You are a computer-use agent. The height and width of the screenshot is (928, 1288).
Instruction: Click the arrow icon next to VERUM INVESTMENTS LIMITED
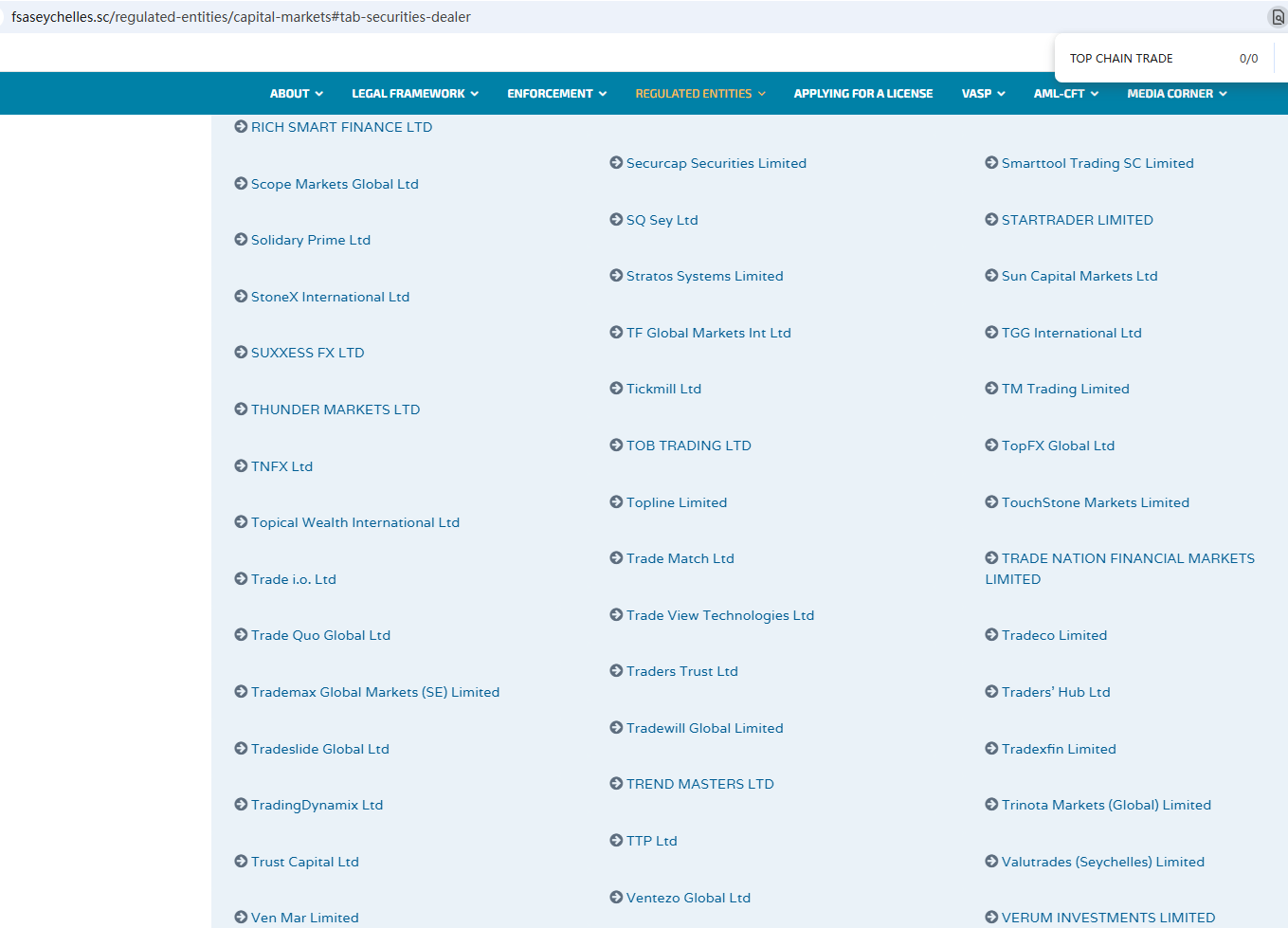pos(991,917)
